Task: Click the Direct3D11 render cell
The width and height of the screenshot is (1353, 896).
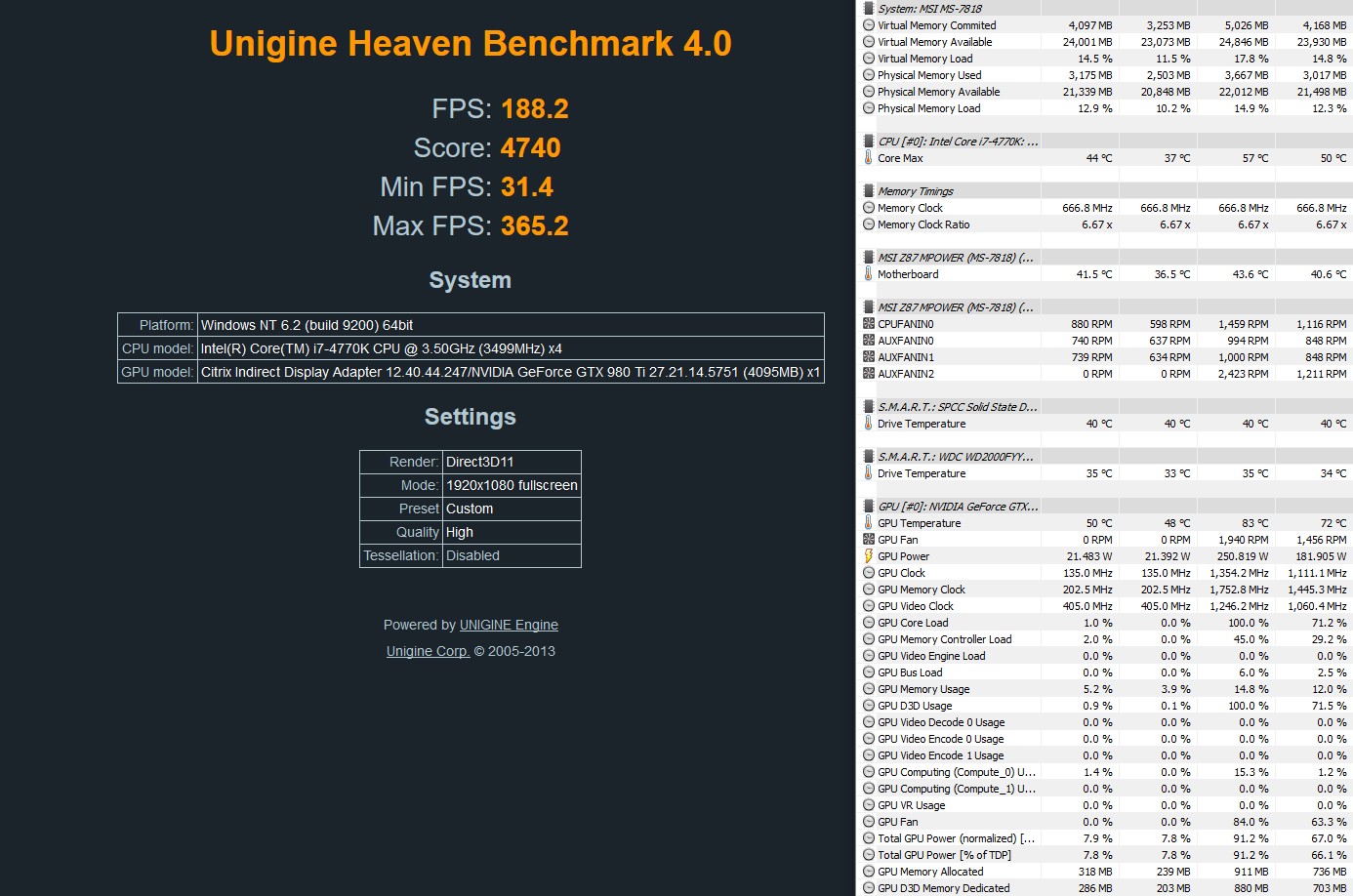Action: click(512, 462)
